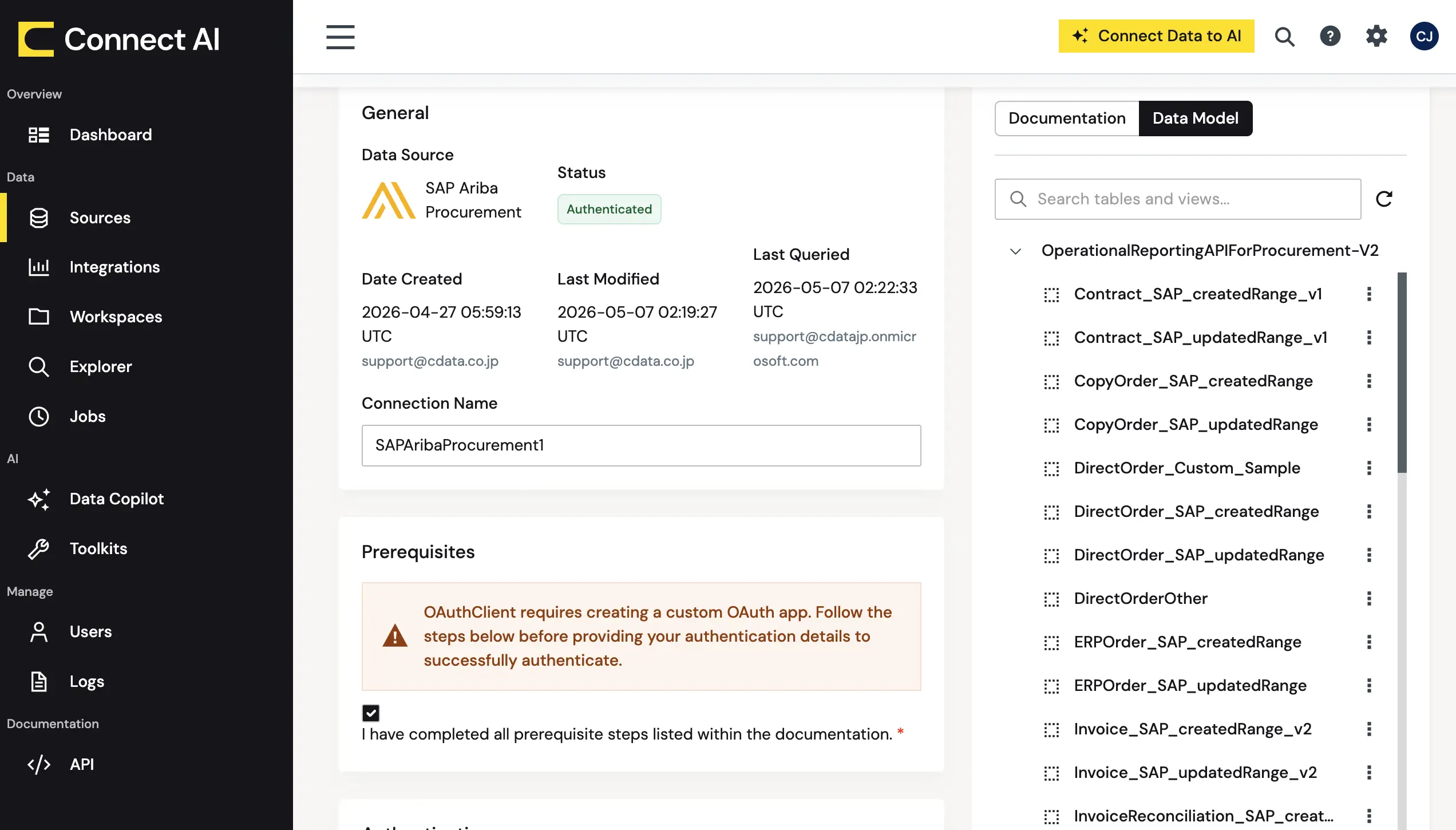Select the CopyOrder_SAP_createdRange table
This screenshot has height=830, width=1456.
coord(1193,381)
